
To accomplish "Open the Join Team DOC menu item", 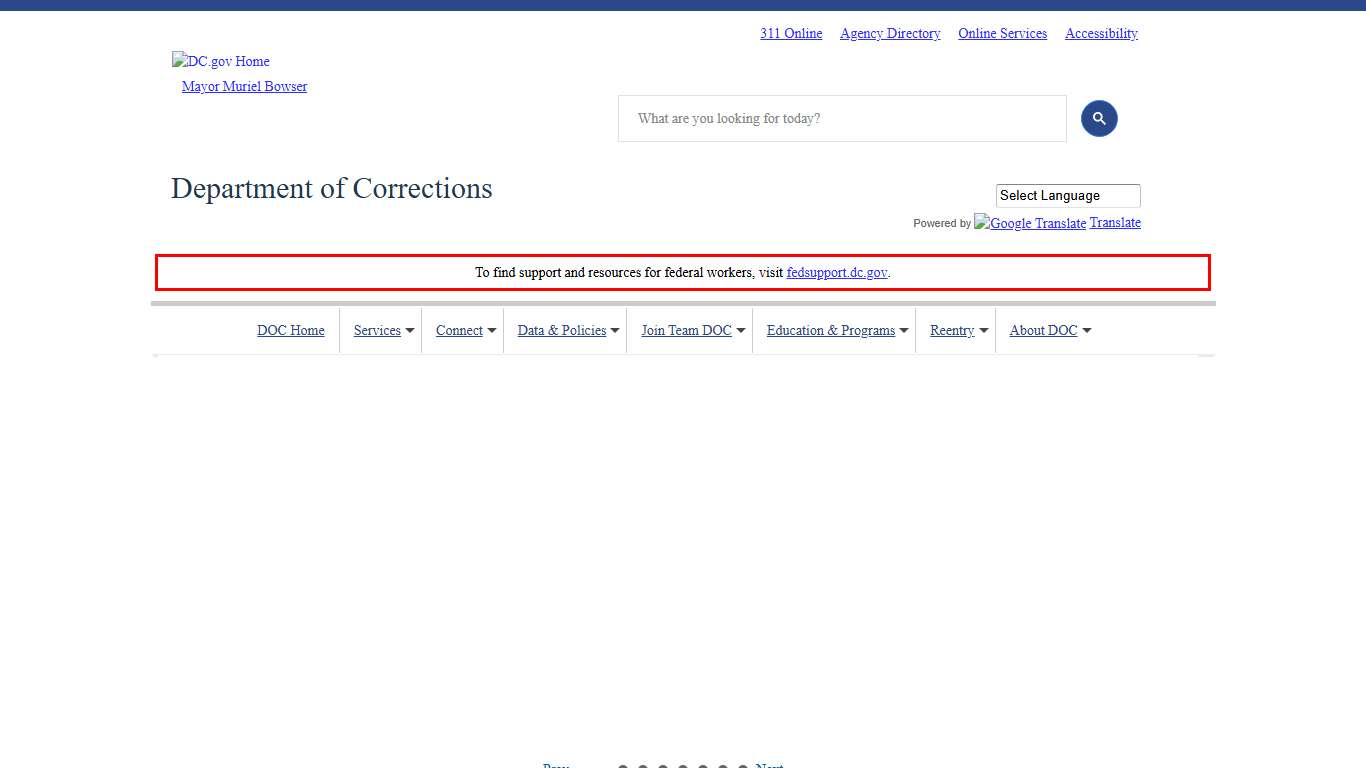I will (x=686, y=331).
